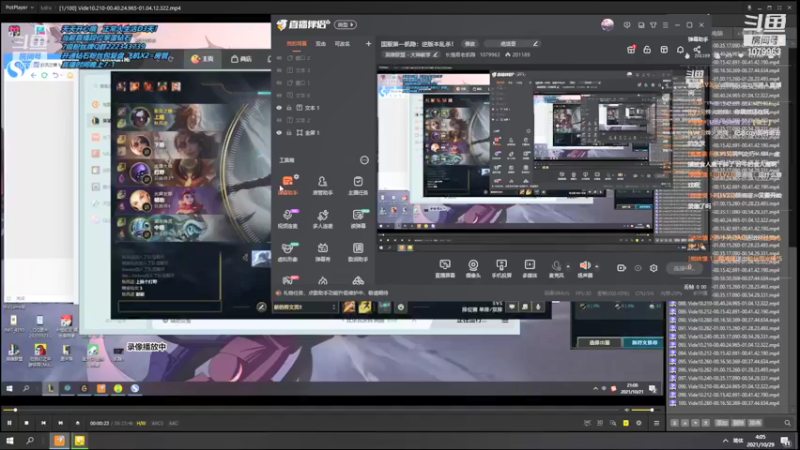Open the PotPlayer main menu dropdown
Screen dimensions: 800x450
coord(18,8)
